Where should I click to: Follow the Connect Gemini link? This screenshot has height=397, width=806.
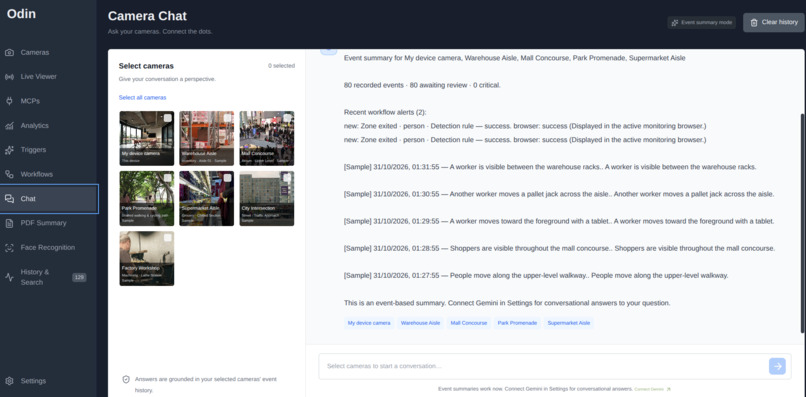tap(649, 389)
